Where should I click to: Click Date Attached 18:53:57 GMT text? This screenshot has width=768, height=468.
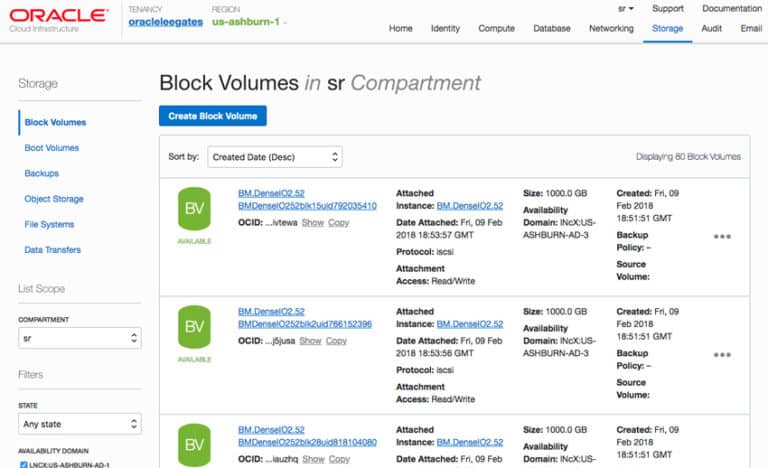[449, 229]
